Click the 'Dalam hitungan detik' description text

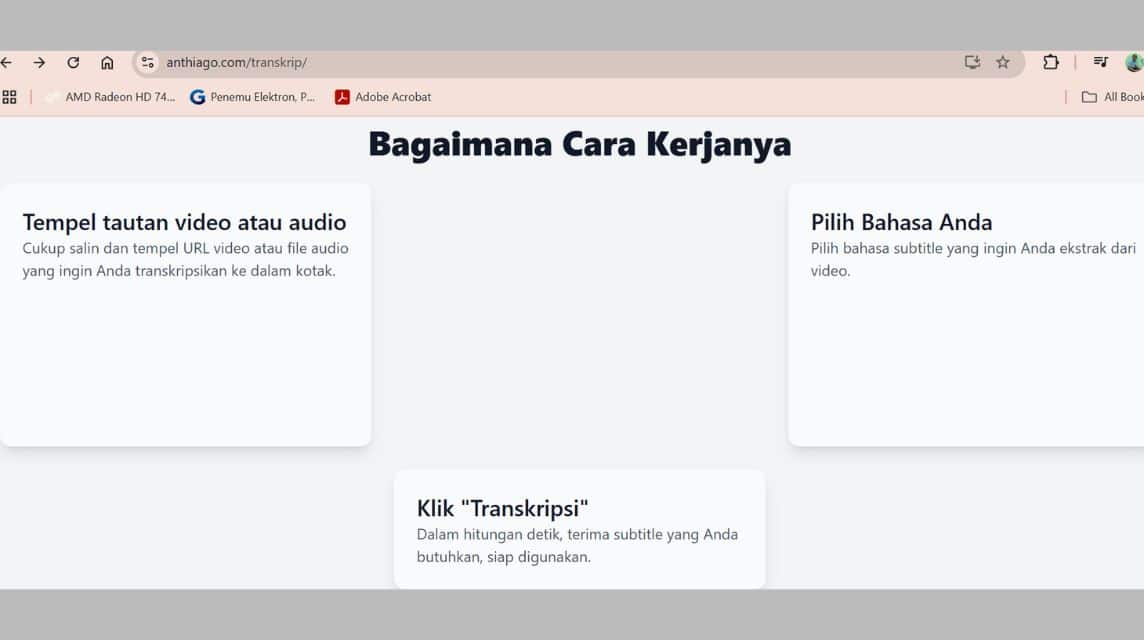577,545
